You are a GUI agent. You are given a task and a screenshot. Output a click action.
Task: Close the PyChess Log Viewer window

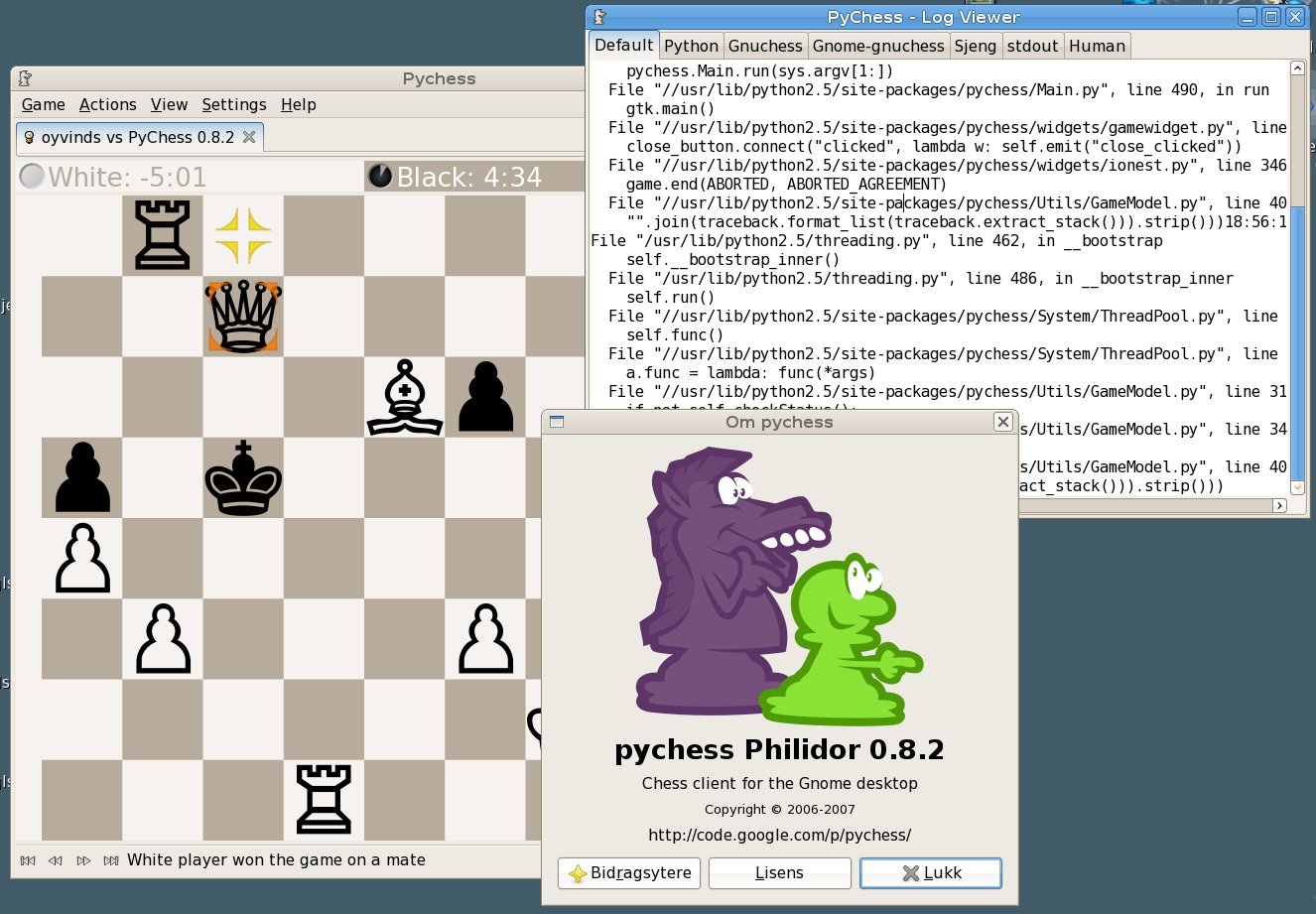coord(1295,17)
